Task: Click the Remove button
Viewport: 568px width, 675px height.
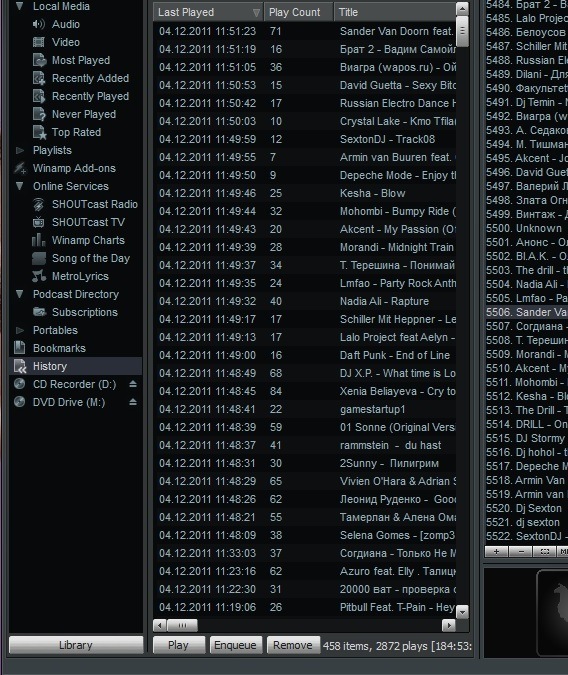Action: point(293,645)
